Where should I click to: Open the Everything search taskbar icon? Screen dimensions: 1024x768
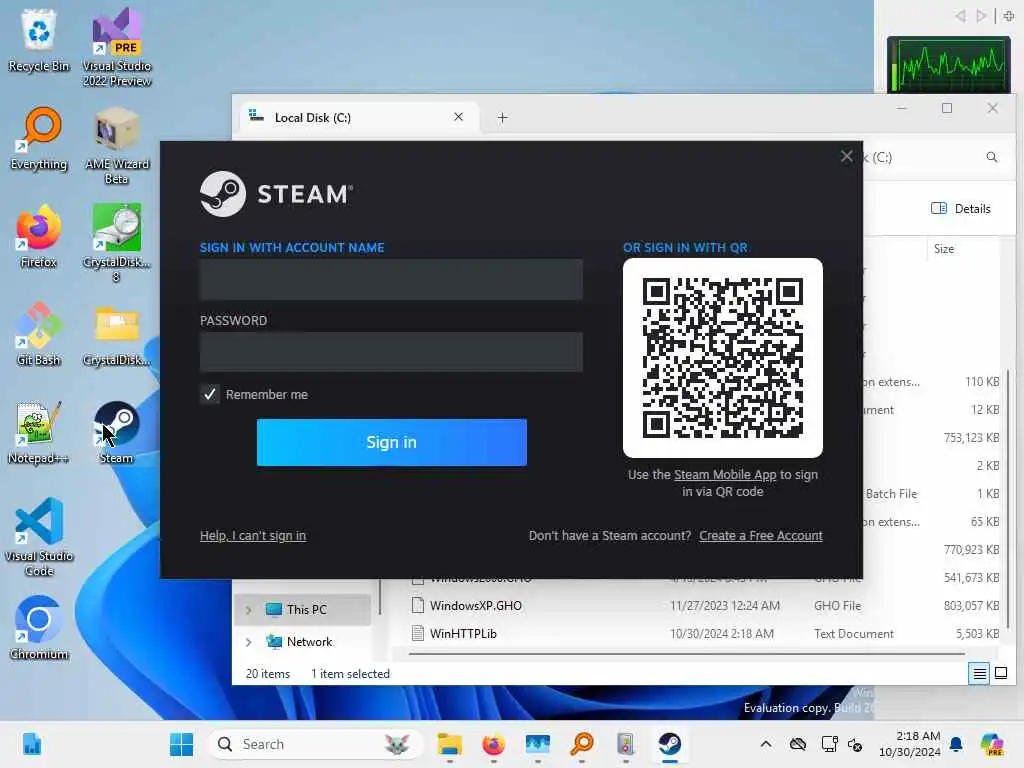click(581, 744)
